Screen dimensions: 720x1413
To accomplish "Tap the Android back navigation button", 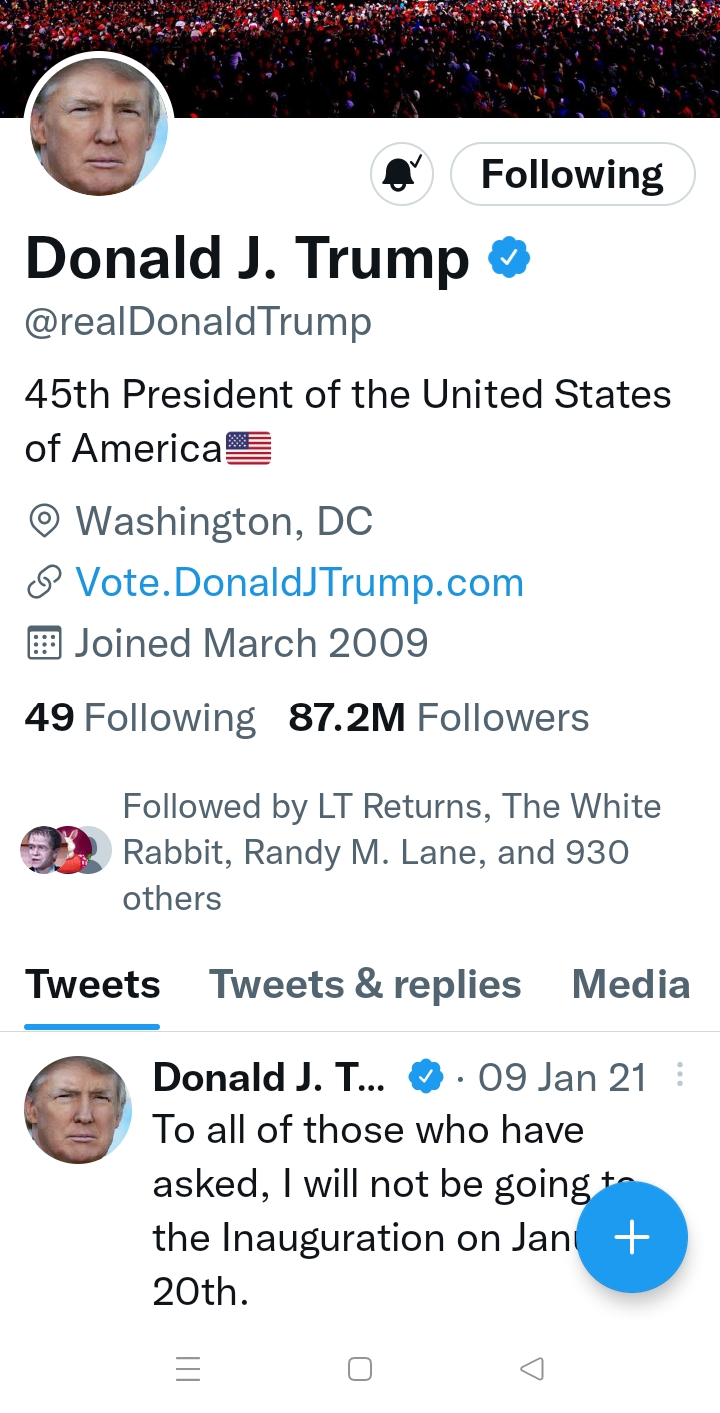I will 532,1368.
